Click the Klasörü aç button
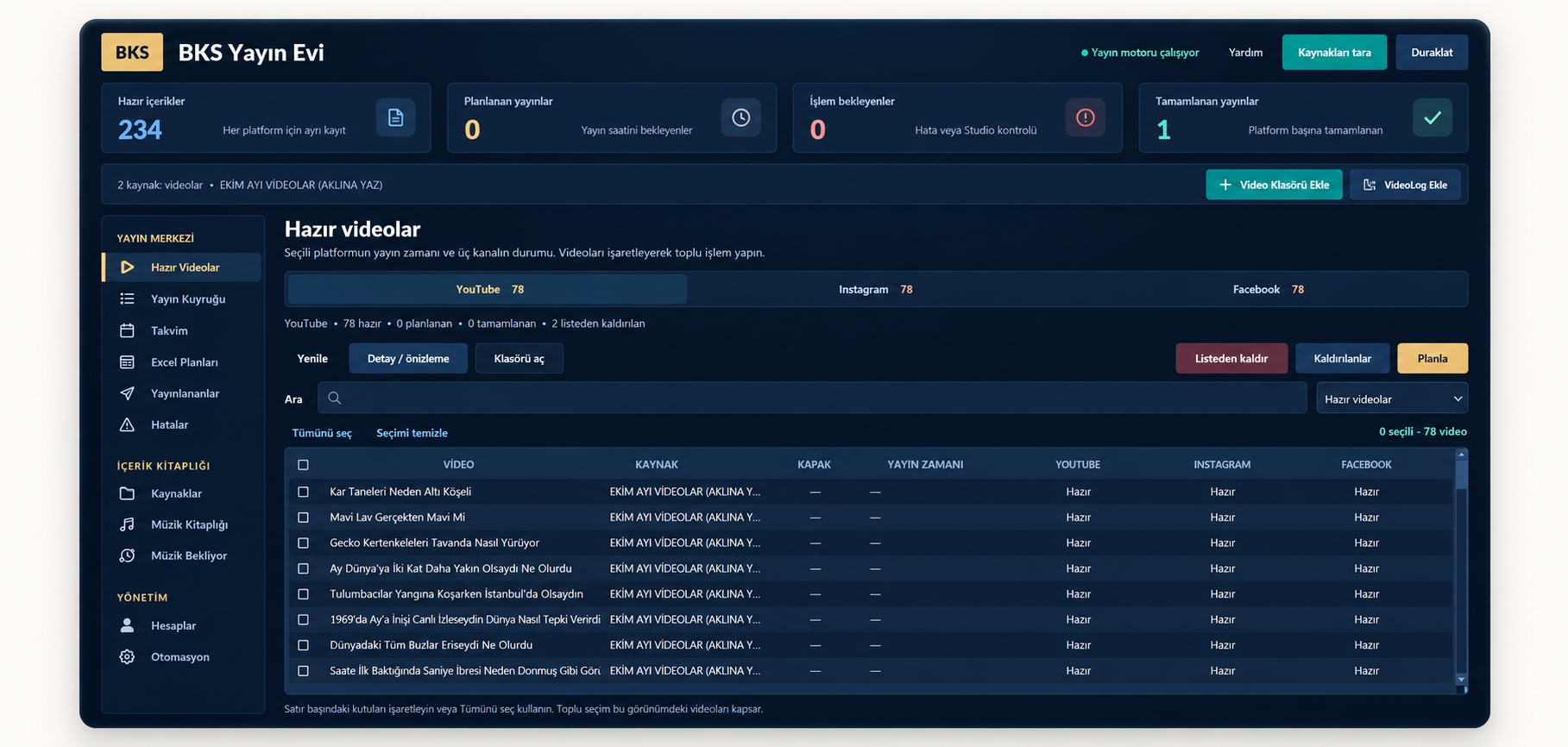1568x747 pixels. [520, 358]
